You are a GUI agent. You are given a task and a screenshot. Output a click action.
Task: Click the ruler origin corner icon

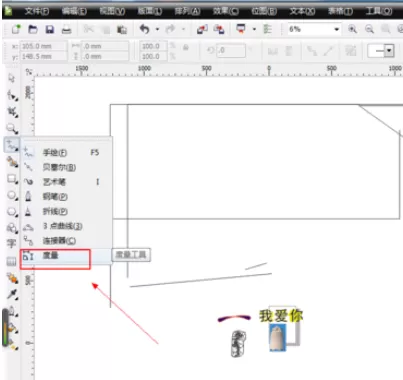coord(29,72)
